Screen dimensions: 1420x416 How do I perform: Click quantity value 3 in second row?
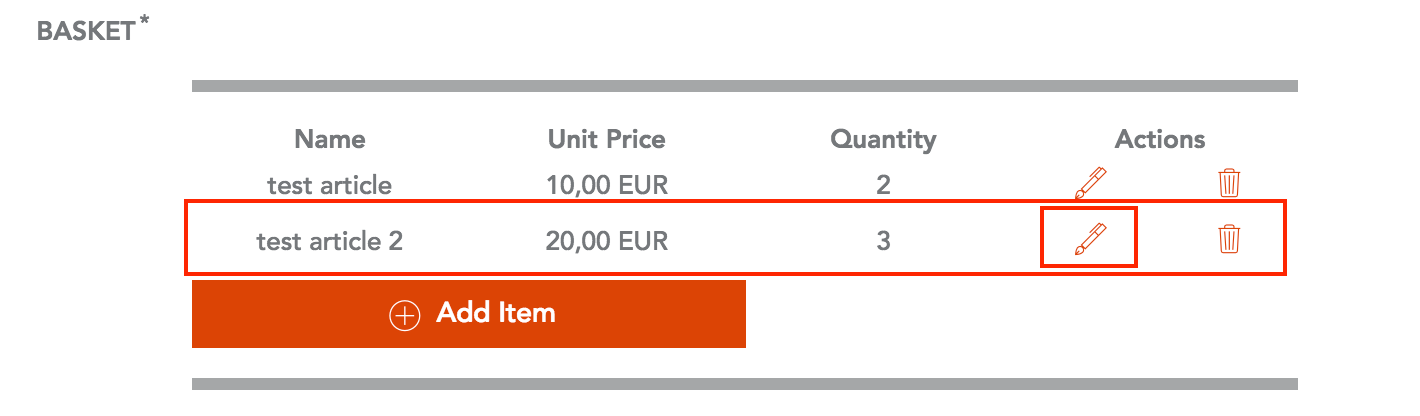[883, 240]
